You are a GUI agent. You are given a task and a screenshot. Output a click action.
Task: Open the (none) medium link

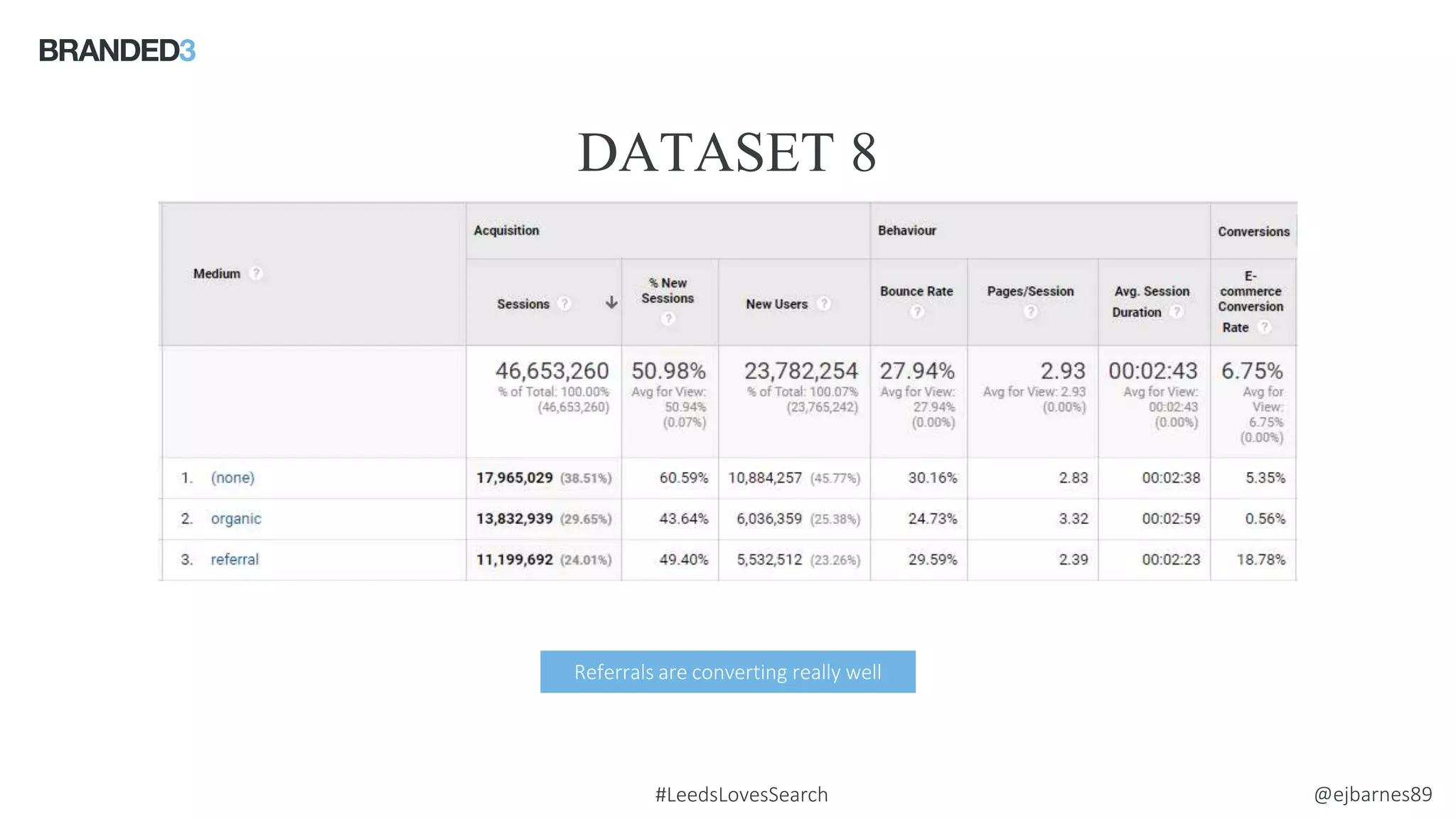click(x=232, y=478)
